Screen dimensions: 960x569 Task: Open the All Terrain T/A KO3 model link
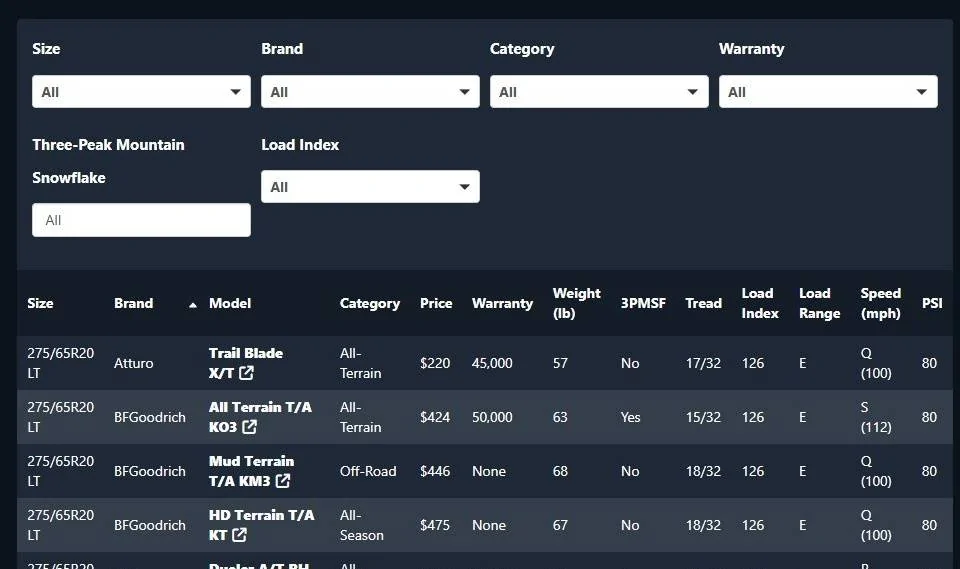click(x=260, y=416)
